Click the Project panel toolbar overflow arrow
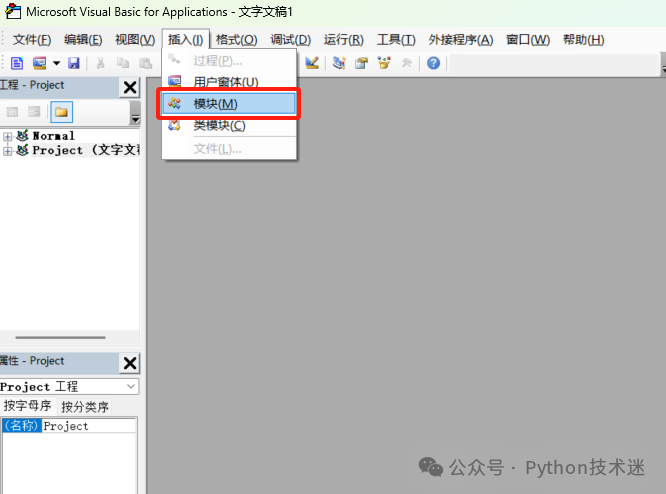The image size is (666, 494). (x=135, y=113)
